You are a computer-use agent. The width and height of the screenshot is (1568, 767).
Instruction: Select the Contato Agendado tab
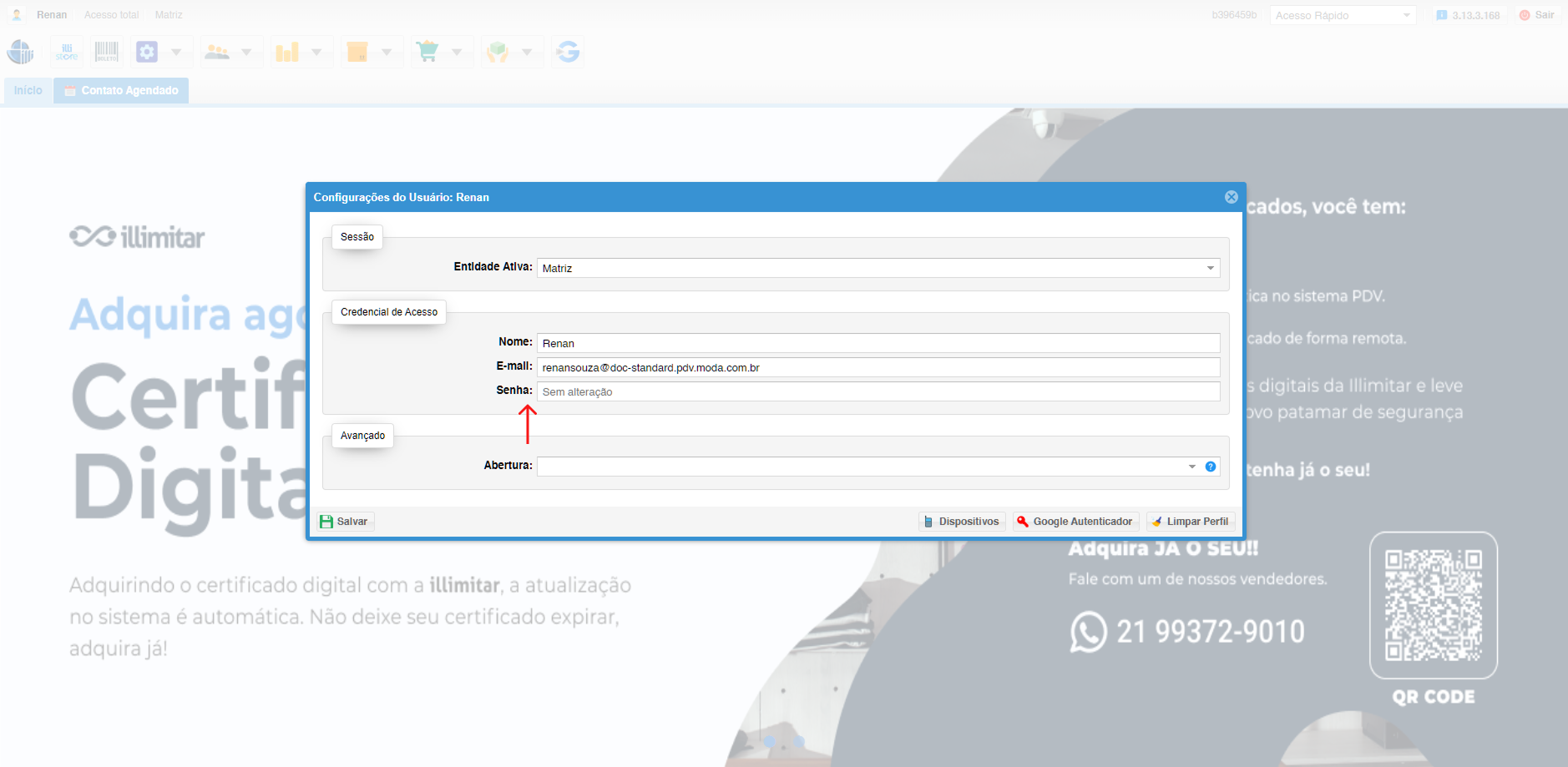pos(121,90)
